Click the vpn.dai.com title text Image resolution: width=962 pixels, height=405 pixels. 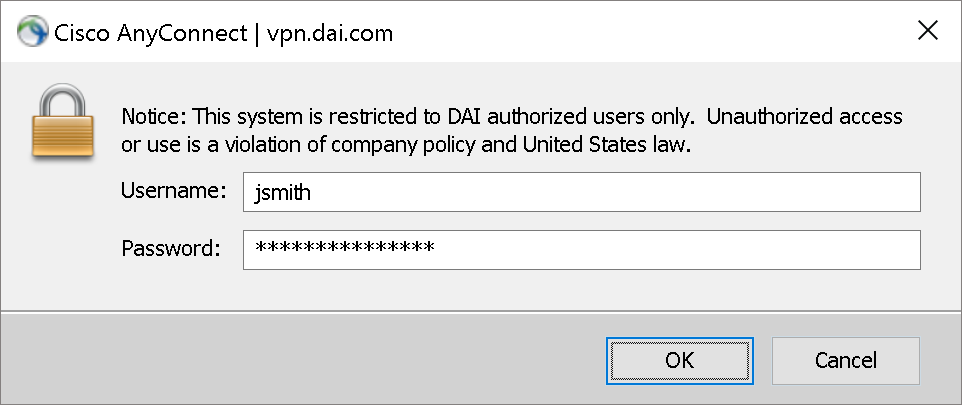(329, 33)
